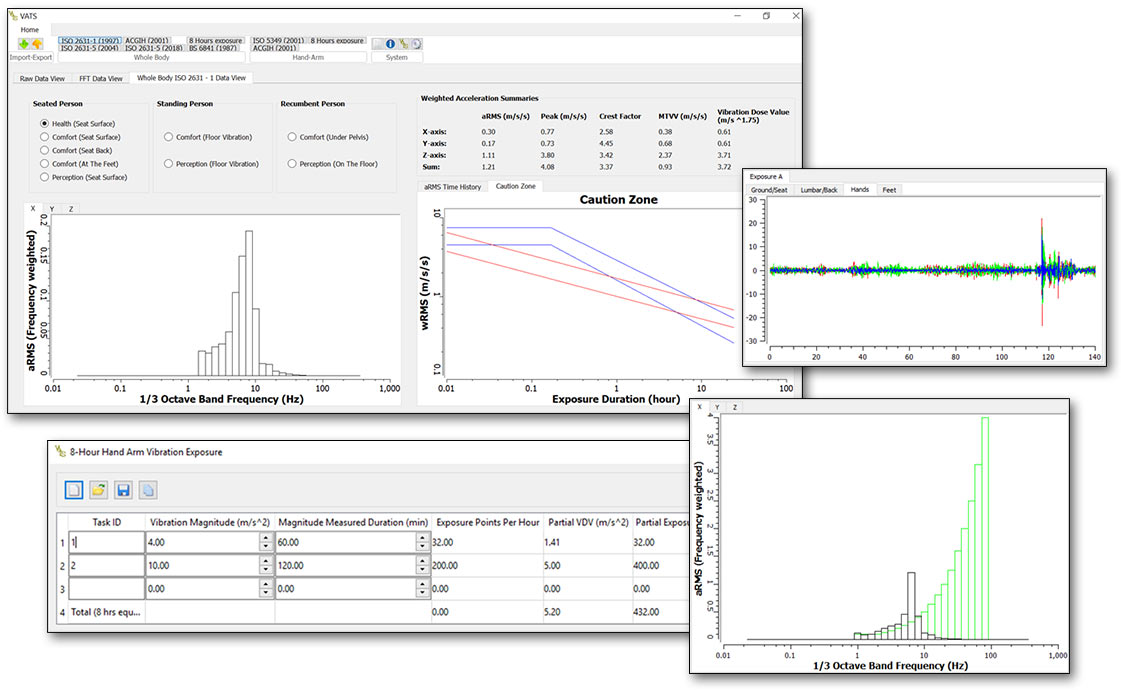Click Copy icon in Hand Arm window

pos(147,490)
